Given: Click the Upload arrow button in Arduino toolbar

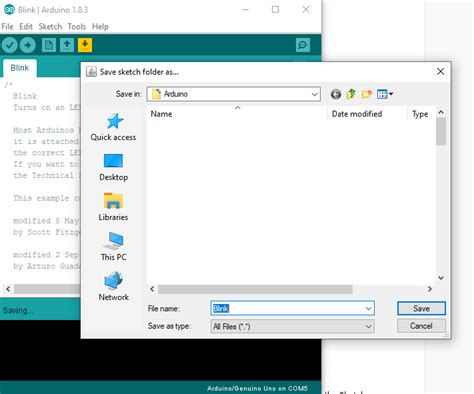Looking at the screenshot, I should (x=27, y=45).
